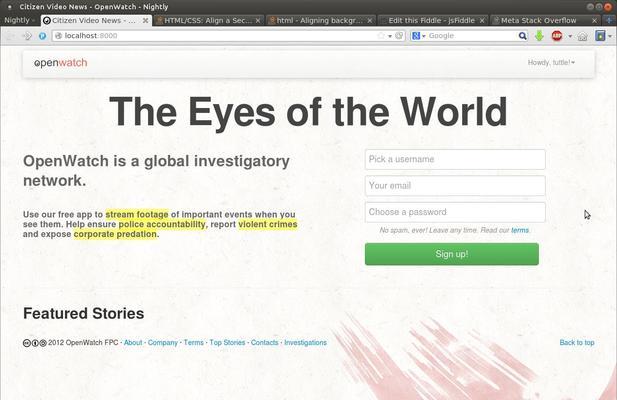Close the html - Aligning backgr... tab

(x=369, y=20)
